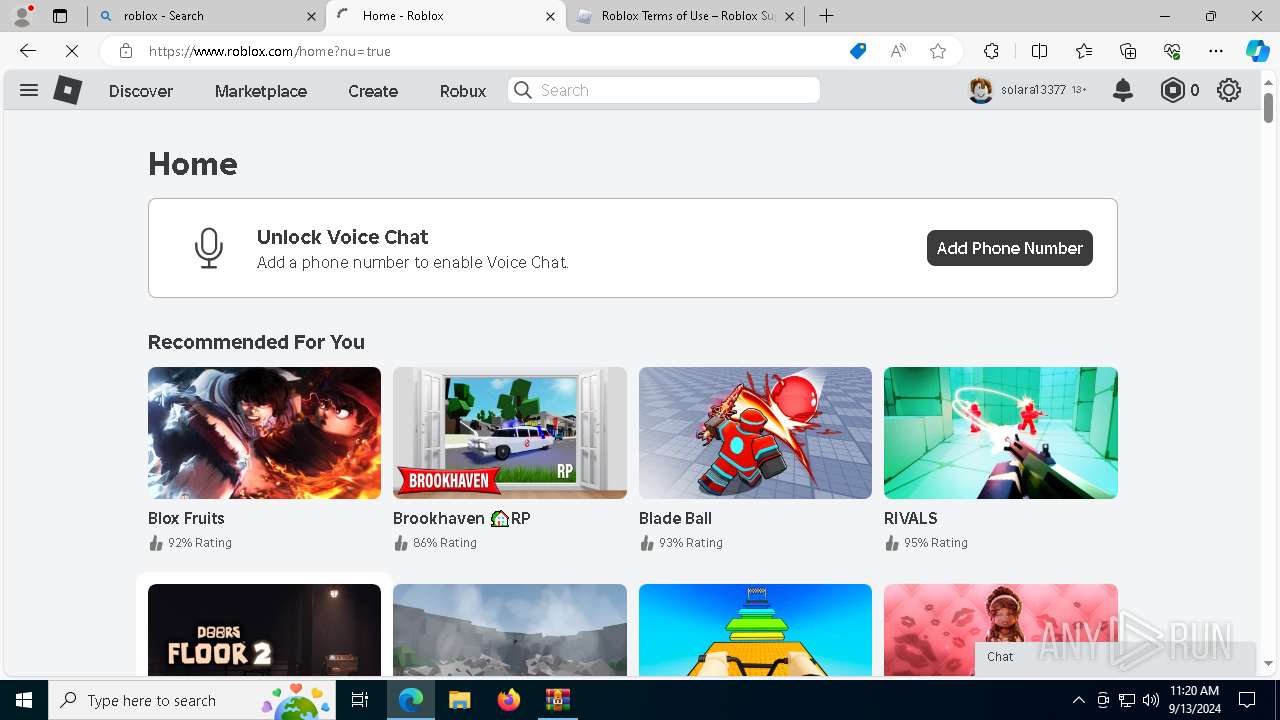Focus the Roblox Search input field
Screen dimensions: 1280x720
[x=664, y=90]
